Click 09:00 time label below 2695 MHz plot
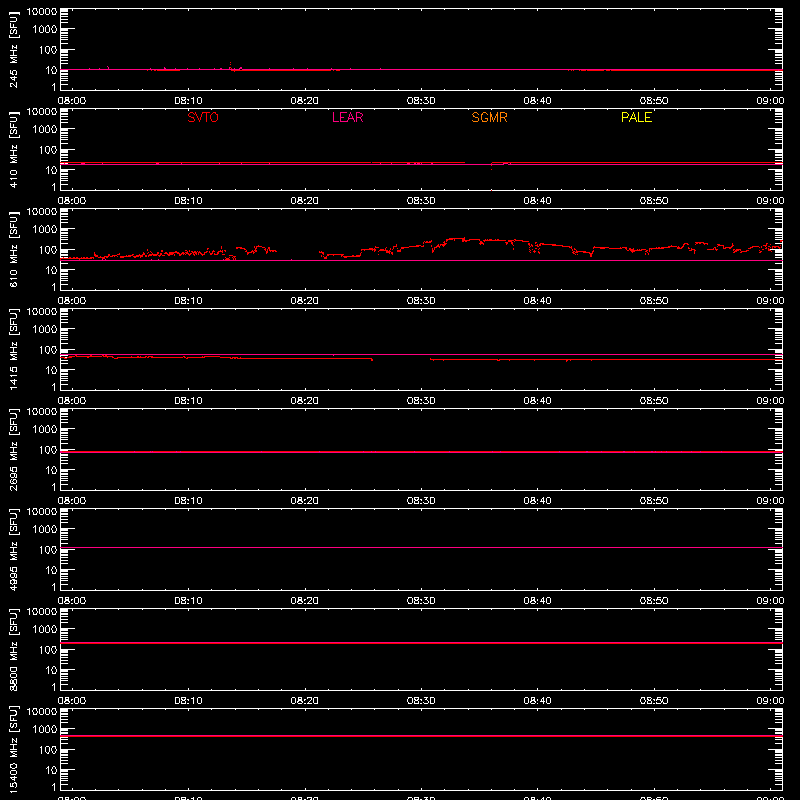 [x=770, y=501]
